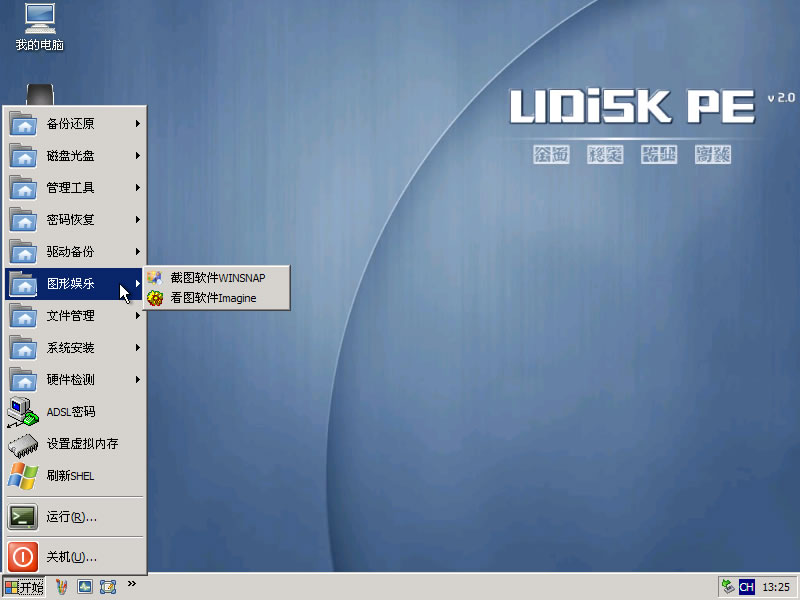Click the 管理工具 folder icon
Viewport: 800px width, 600px height.
pyautogui.click(x=23, y=188)
